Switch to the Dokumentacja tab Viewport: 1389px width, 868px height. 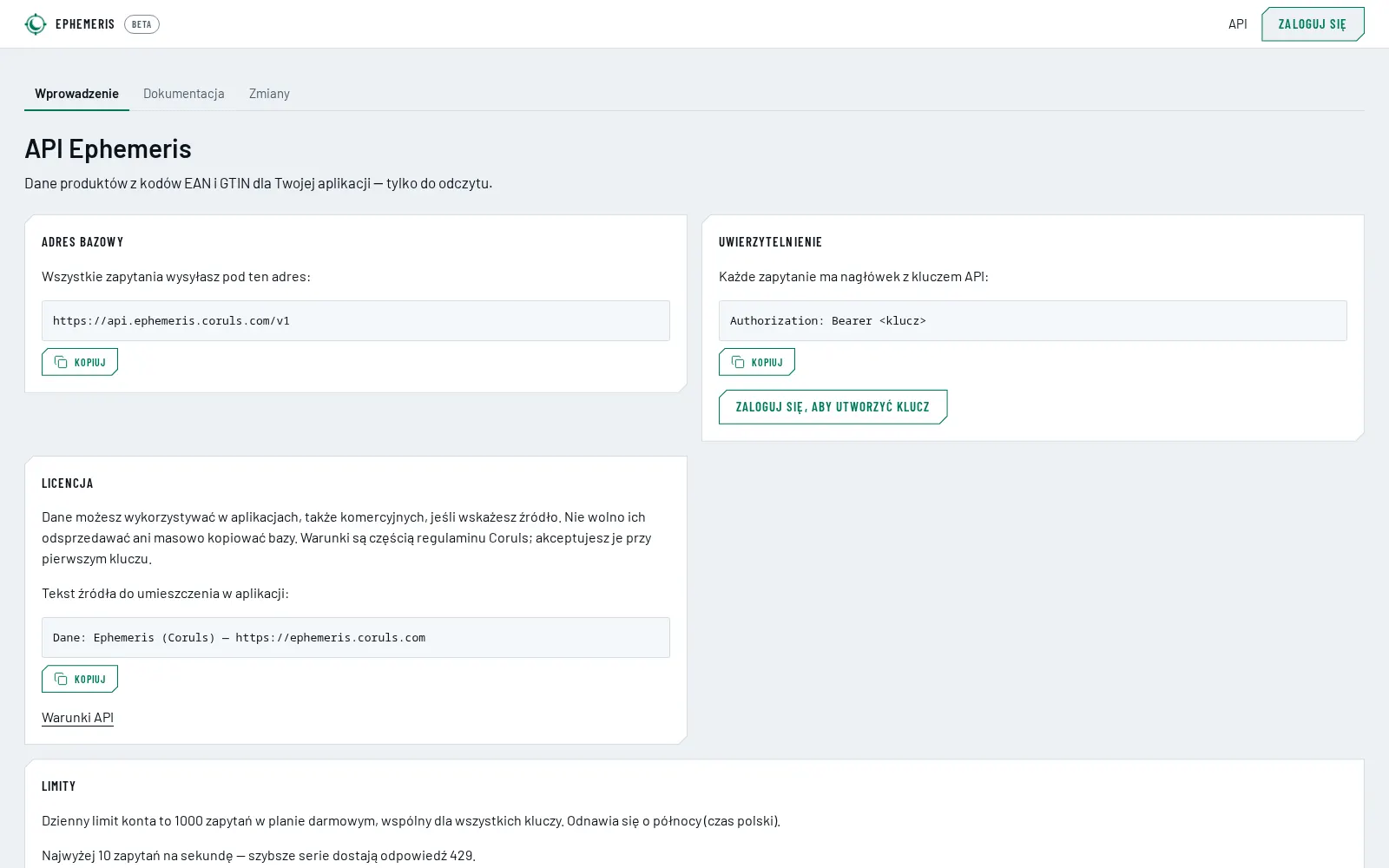point(184,93)
